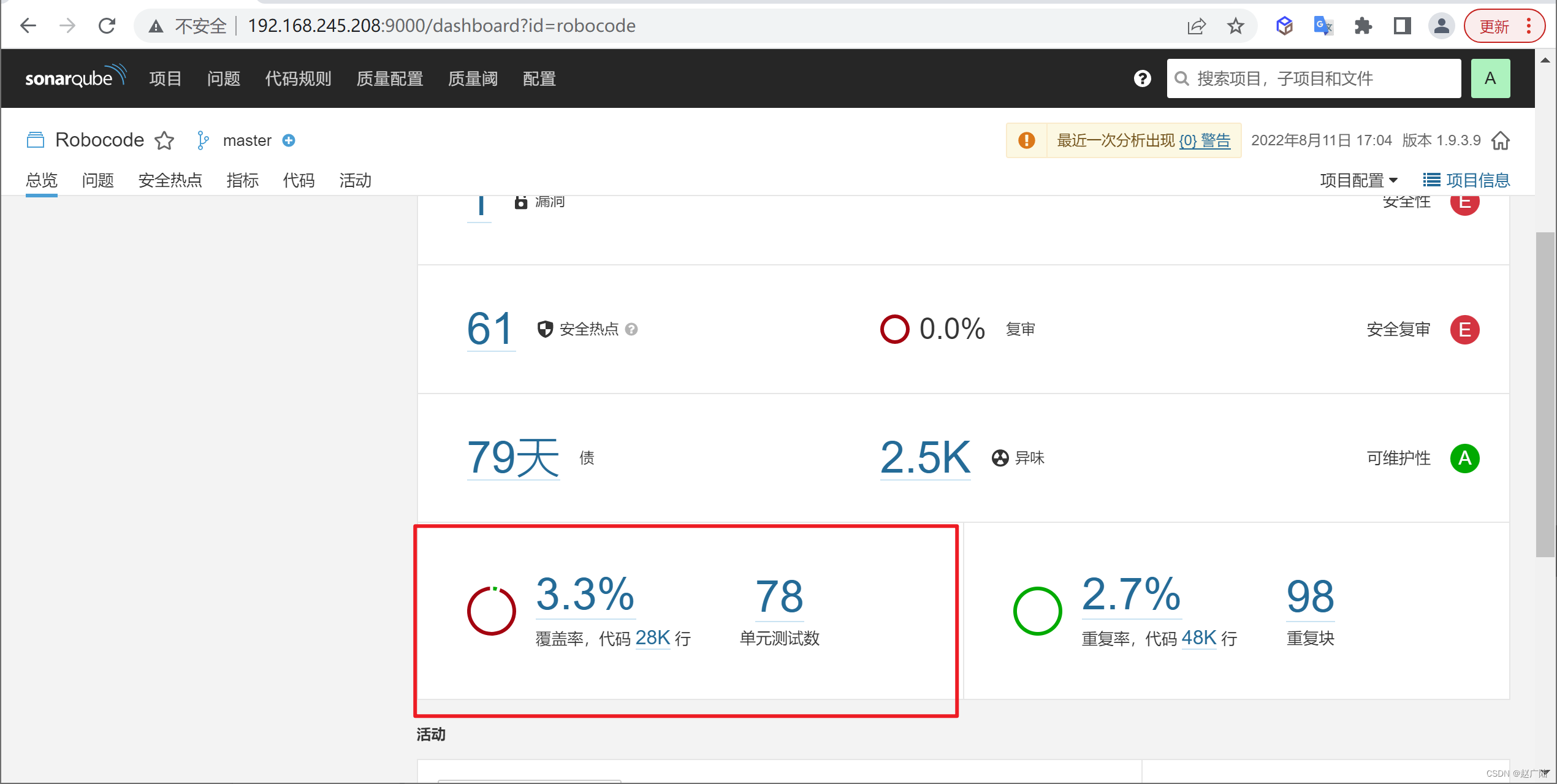Click the 可维护性 A rating badge
1557x784 pixels.
(1465, 458)
